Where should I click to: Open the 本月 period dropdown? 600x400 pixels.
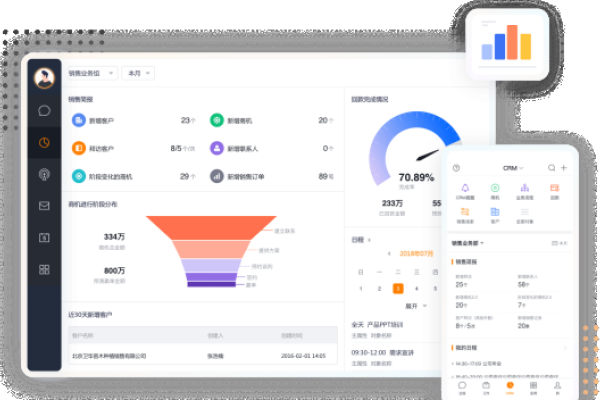click(x=135, y=73)
